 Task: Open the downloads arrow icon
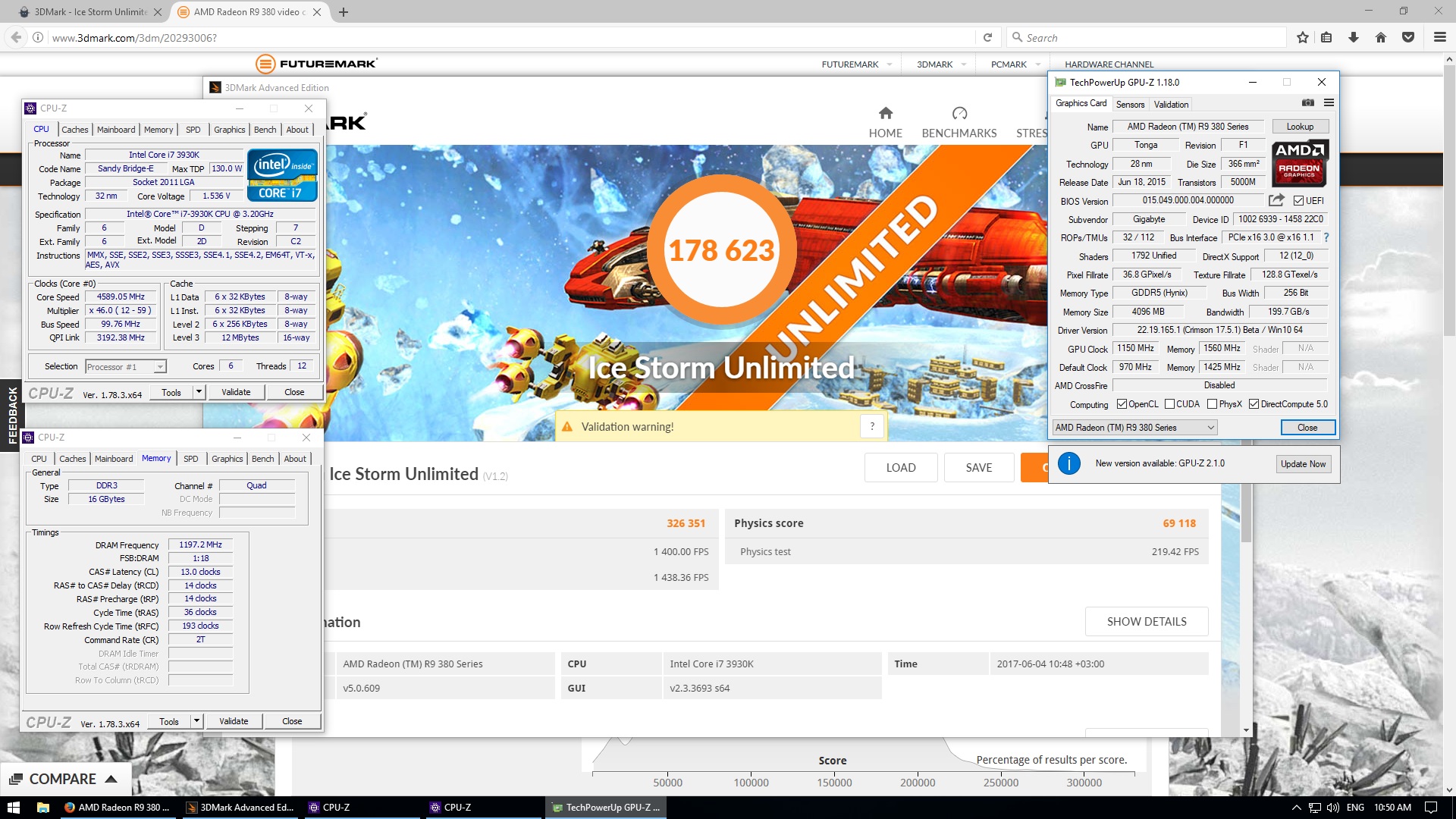(1354, 37)
